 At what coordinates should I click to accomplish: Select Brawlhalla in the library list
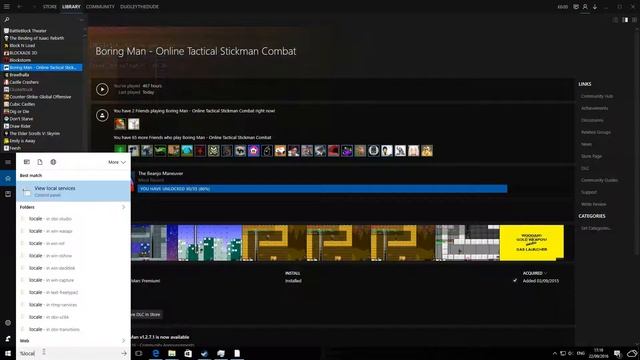(x=19, y=75)
